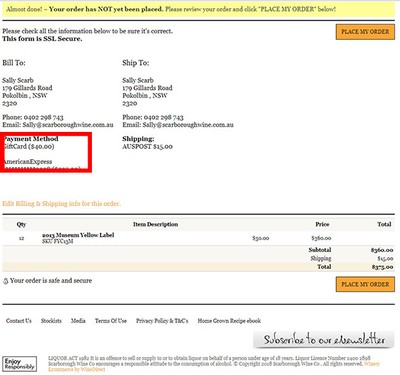The image size is (400, 375).
Task: Click the Ship To phone number
Action: tap(163, 117)
